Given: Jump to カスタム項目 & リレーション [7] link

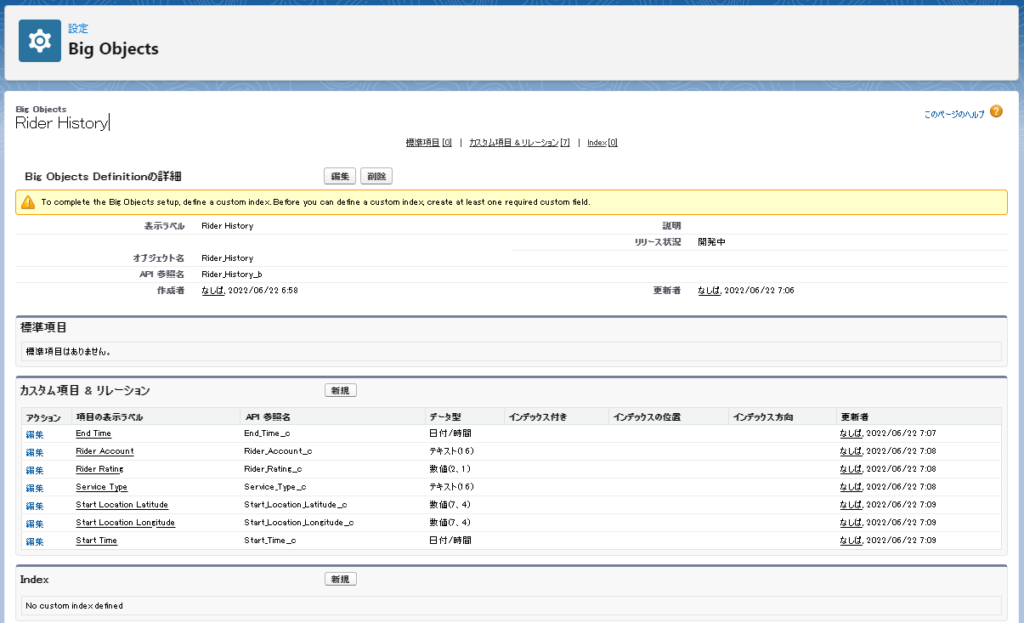Looking at the screenshot, I should tap(519, 142).
